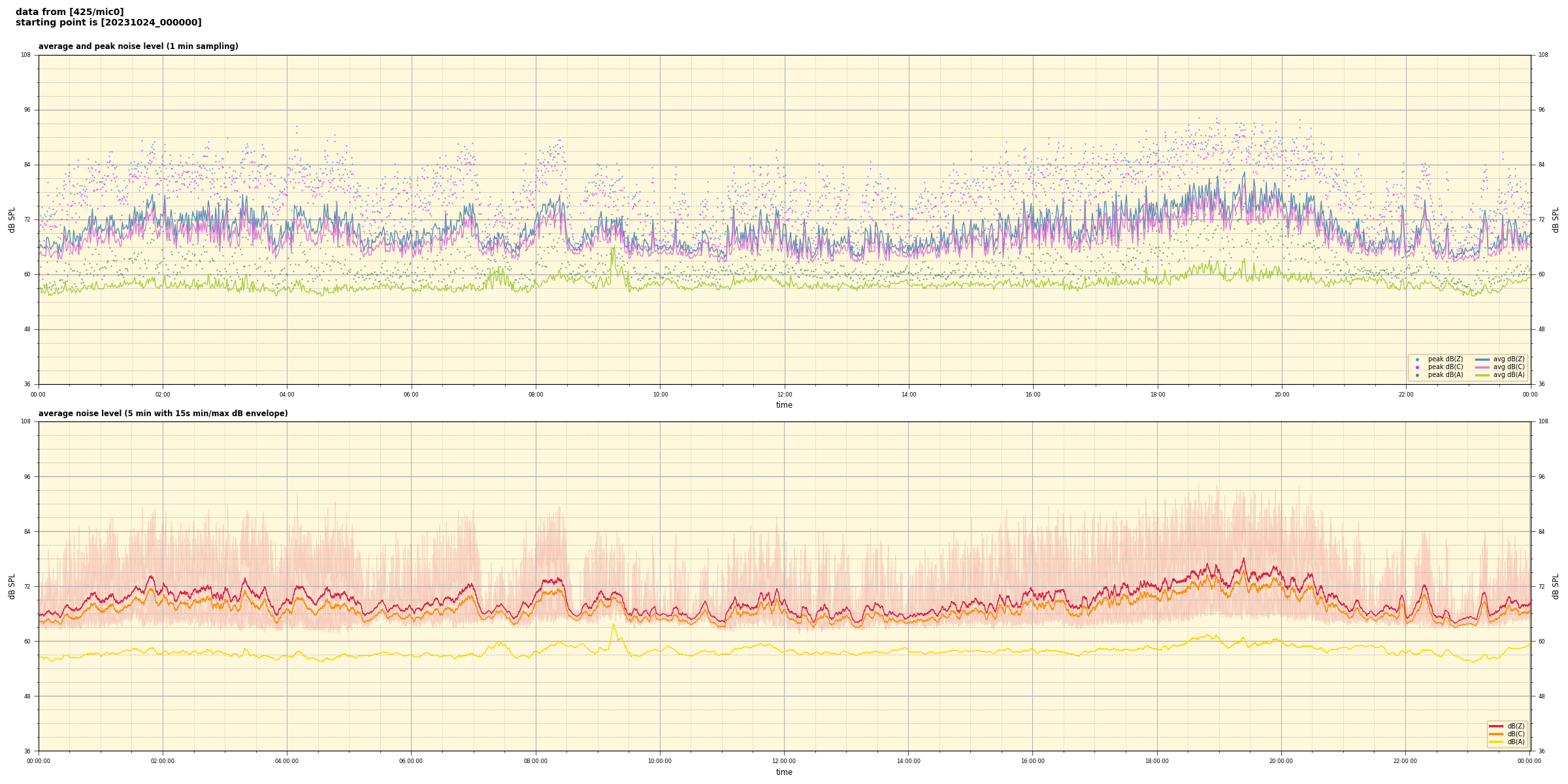Click the 12:00 tick label on upper chart
The width and height of the screenshot is (1568, 784).
(784, 395)
